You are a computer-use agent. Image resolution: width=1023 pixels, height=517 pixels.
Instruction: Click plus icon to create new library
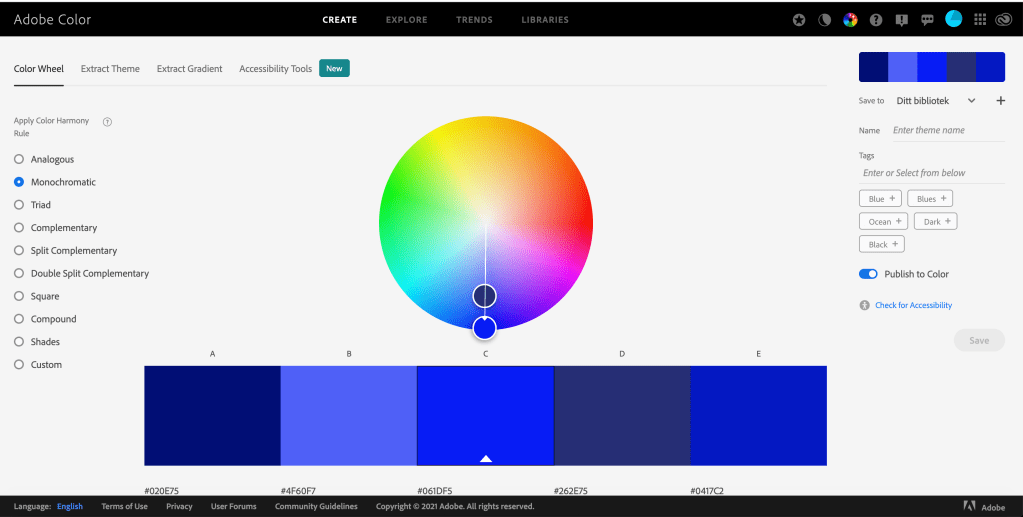click(1000, 101)
